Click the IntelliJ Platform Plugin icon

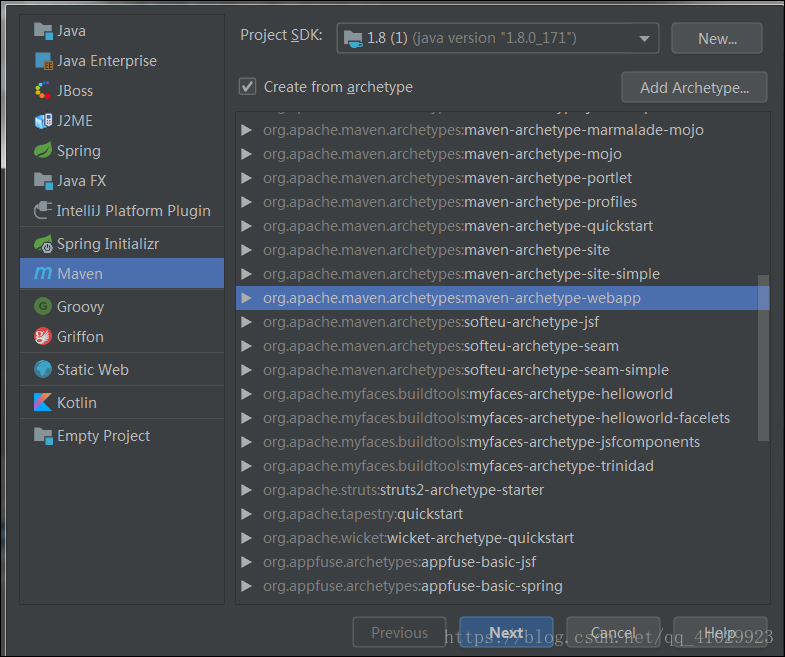pyautogui.click(x=43, y=210)
